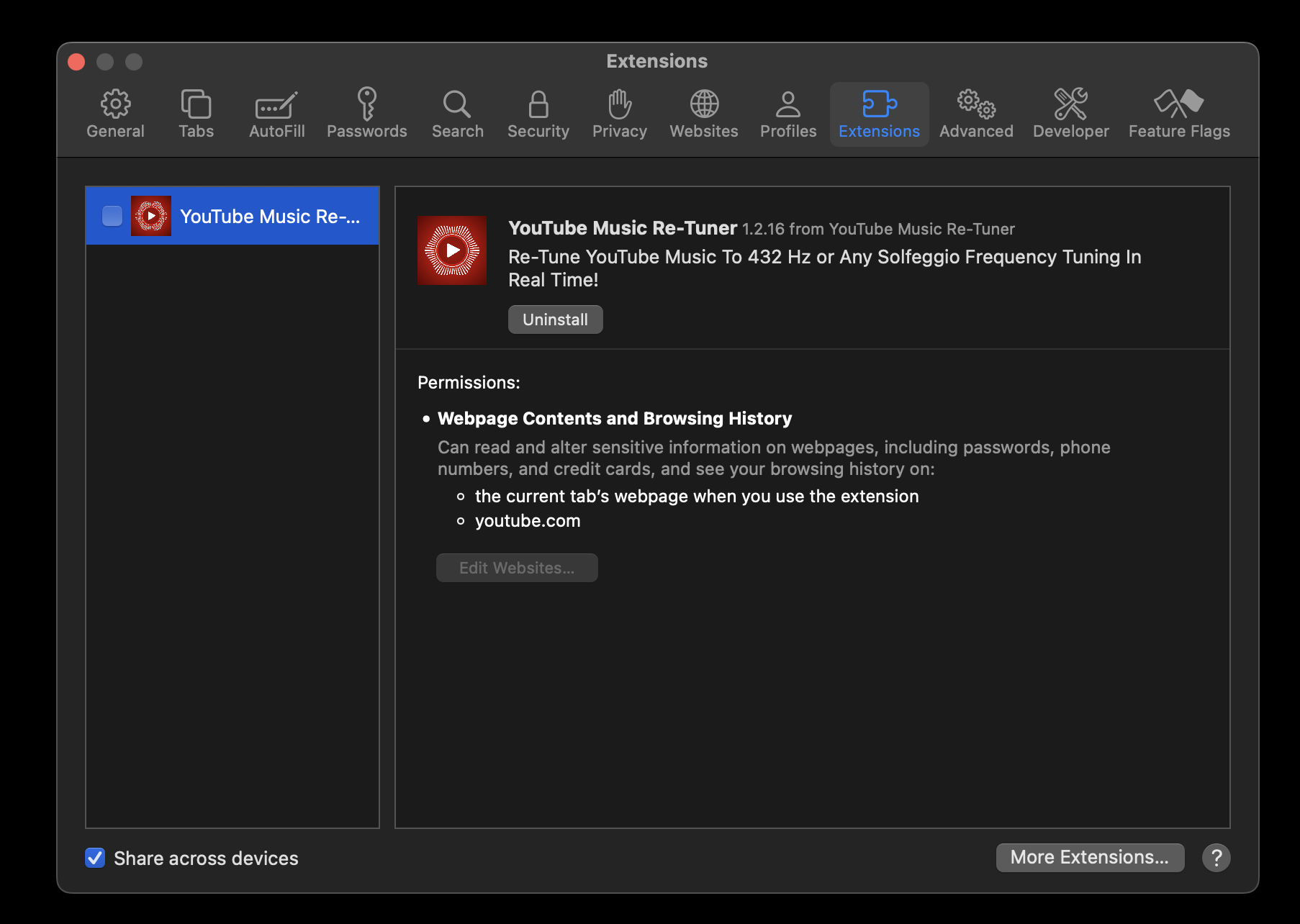1300x924 pixels.
Task: Open the Feature Flags pane
Action: 1178,114
